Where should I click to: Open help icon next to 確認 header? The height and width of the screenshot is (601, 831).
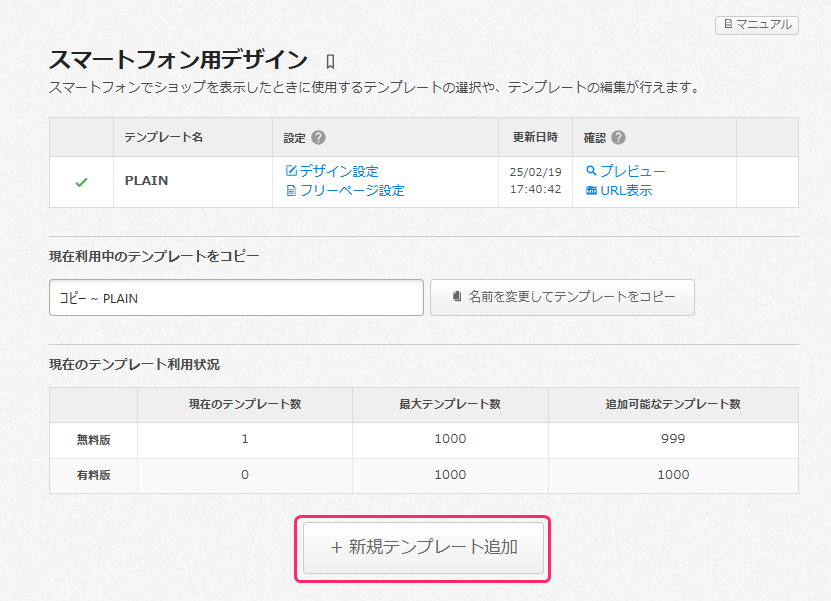(x=618, y=138)
